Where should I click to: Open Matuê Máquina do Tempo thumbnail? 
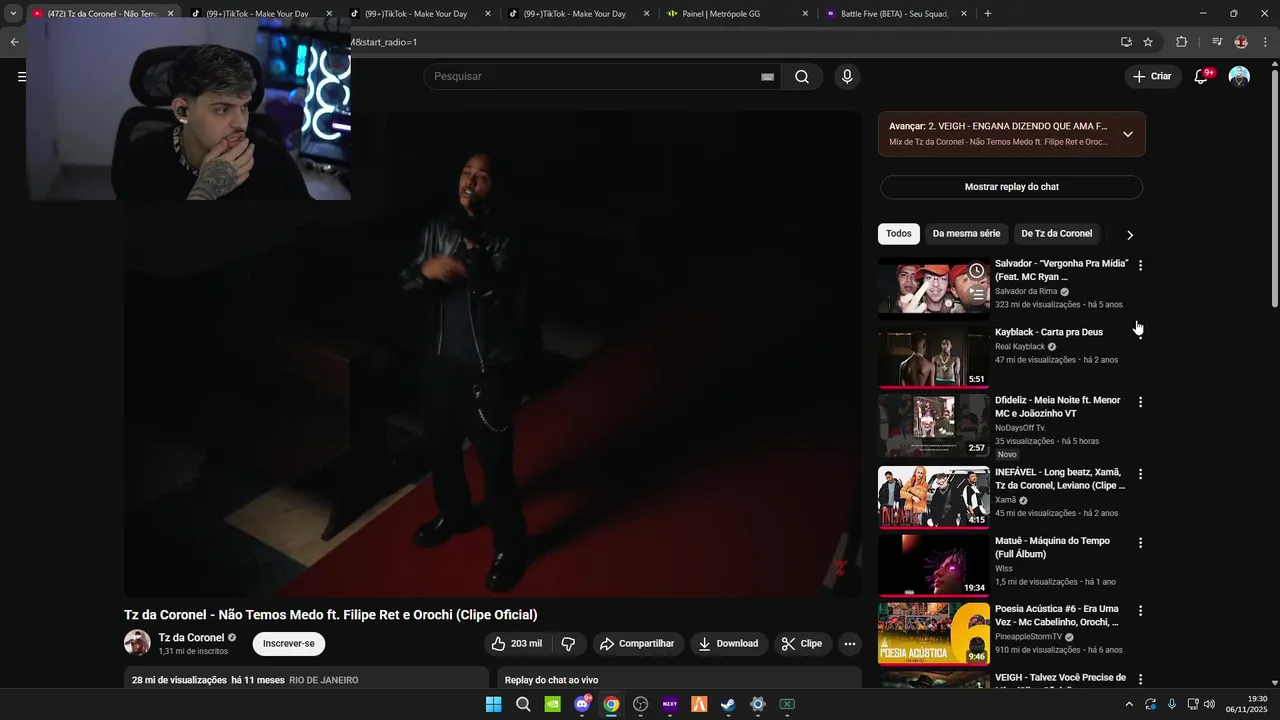934,566
